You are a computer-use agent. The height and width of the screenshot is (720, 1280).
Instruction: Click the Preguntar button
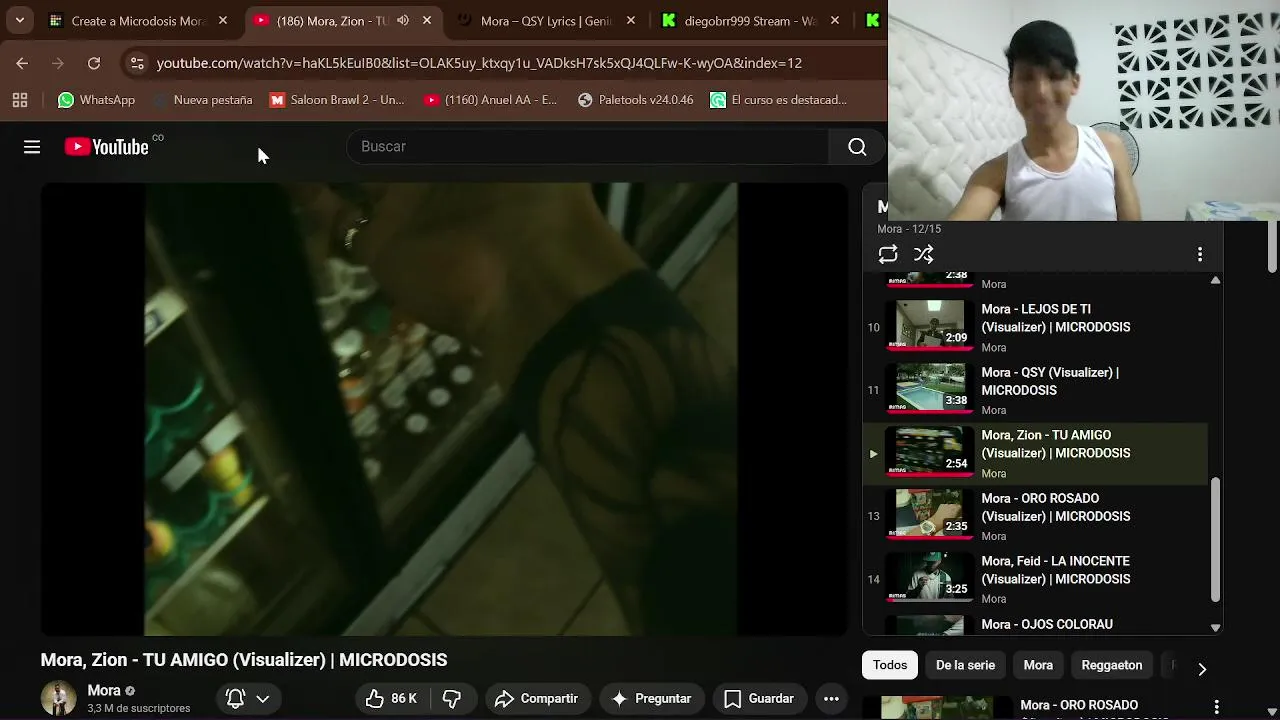pos(651,699)
